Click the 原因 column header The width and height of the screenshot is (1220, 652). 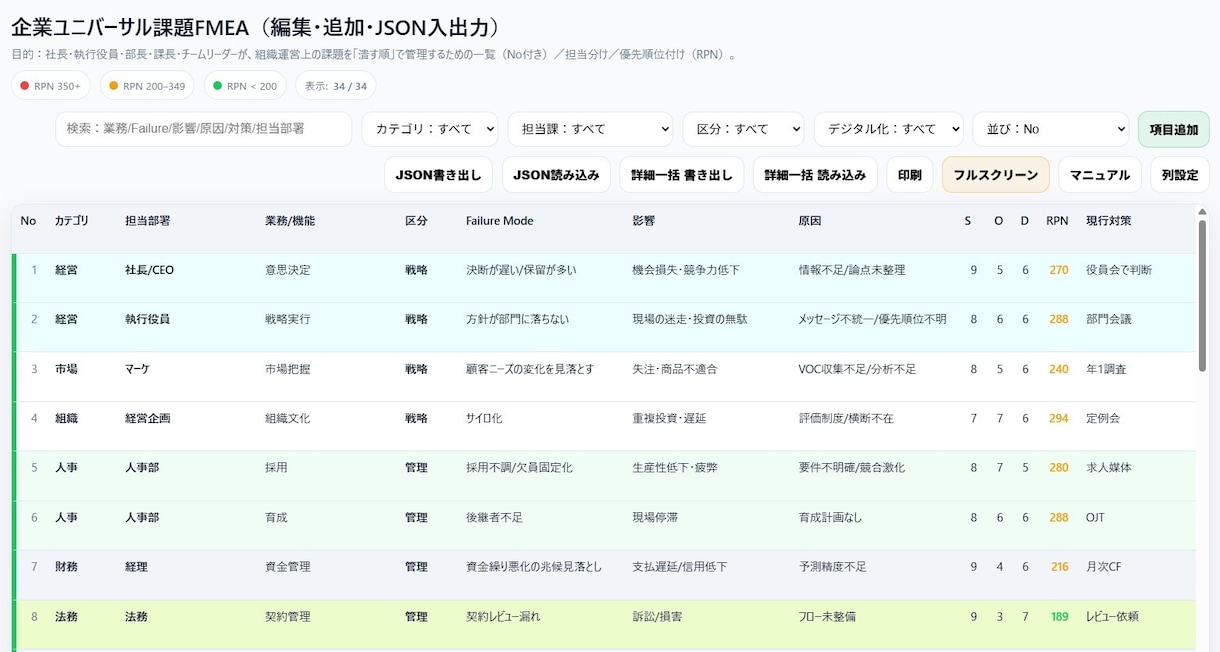pyautogui.click(x=810, y=221)
